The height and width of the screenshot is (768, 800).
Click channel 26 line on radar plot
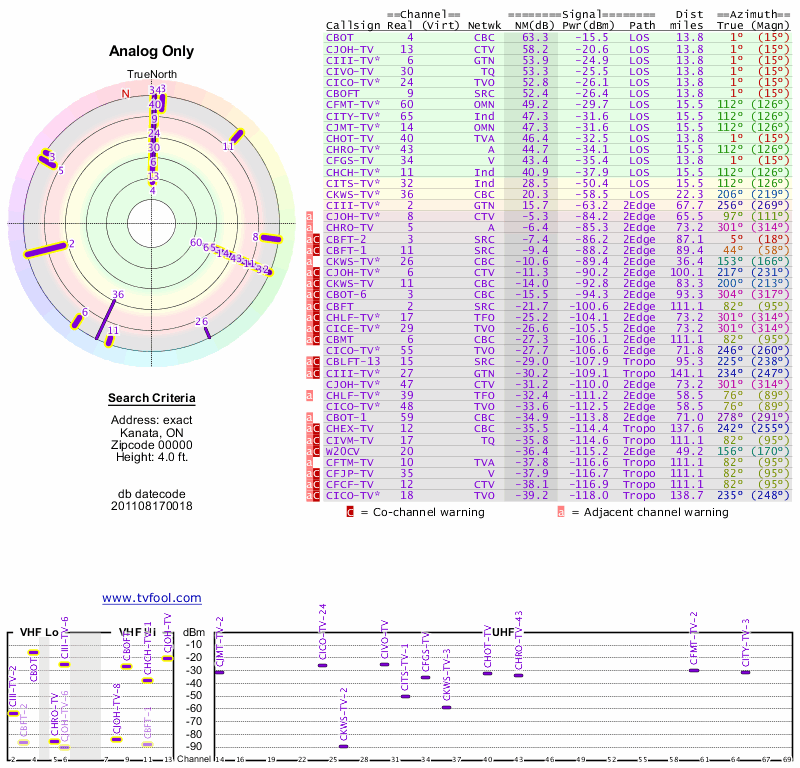(205, 327)
